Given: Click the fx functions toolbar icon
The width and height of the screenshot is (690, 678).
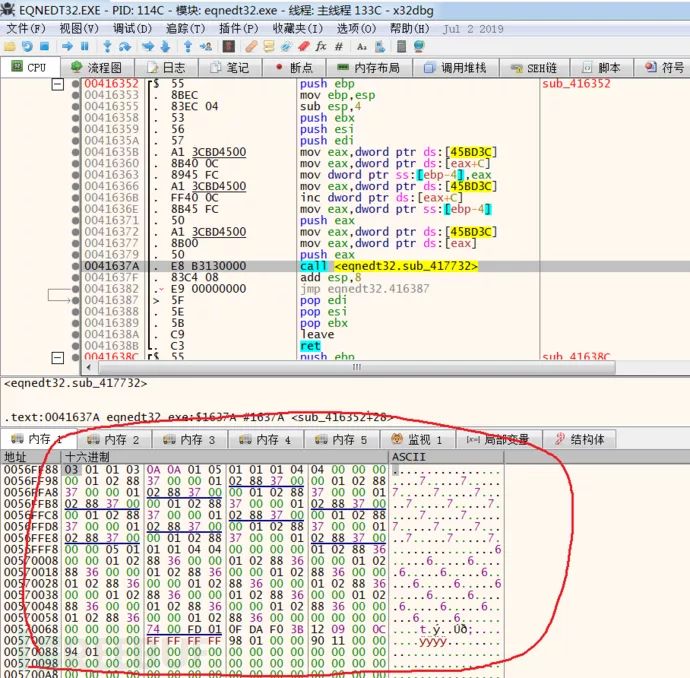Looking at the screenshot, I should tap(320, 47).
